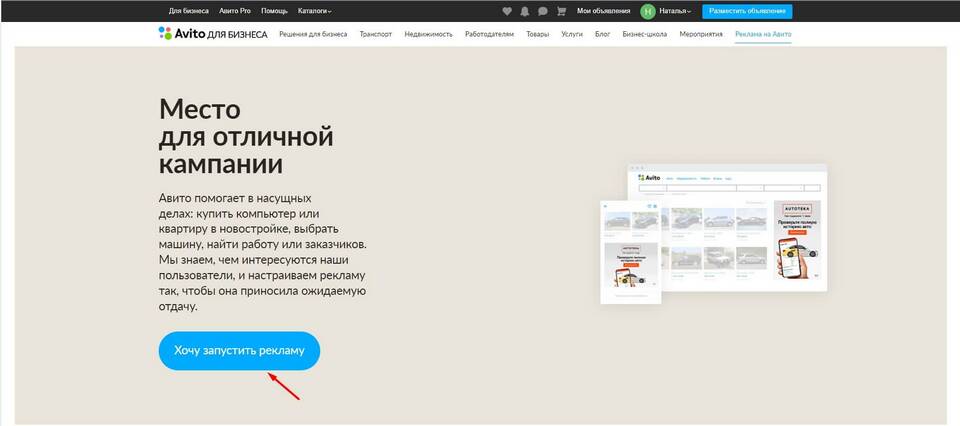Click the heading Место для отличной кампании
Screen dimensions: 960x426
(246, 137)
